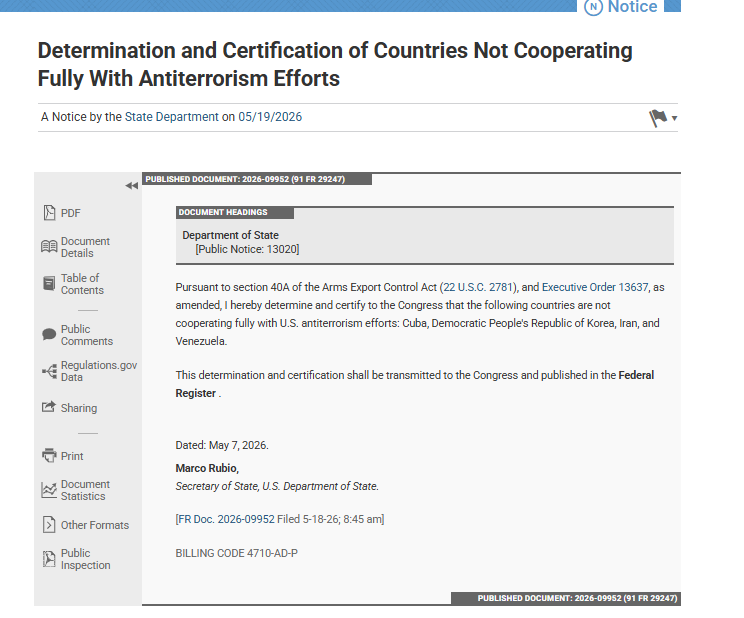Click the 05/19/2026 date link
Screen dimensions: 744x618
coord(270,117)
